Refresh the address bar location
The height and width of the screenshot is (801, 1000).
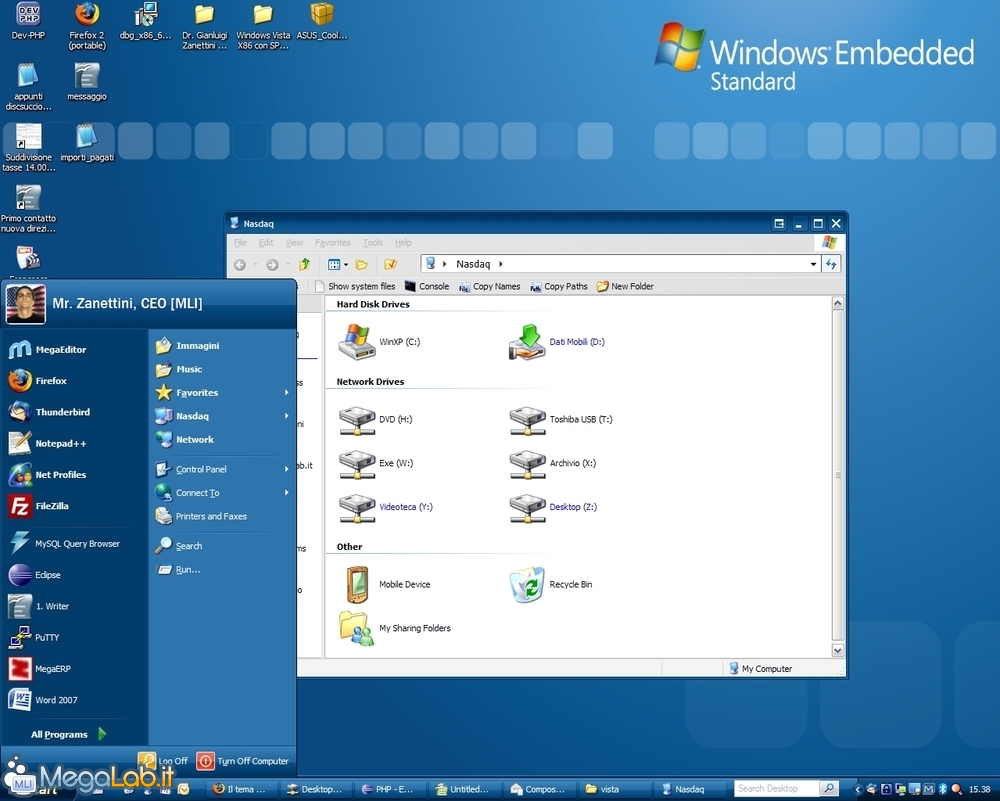coord(831,264)
